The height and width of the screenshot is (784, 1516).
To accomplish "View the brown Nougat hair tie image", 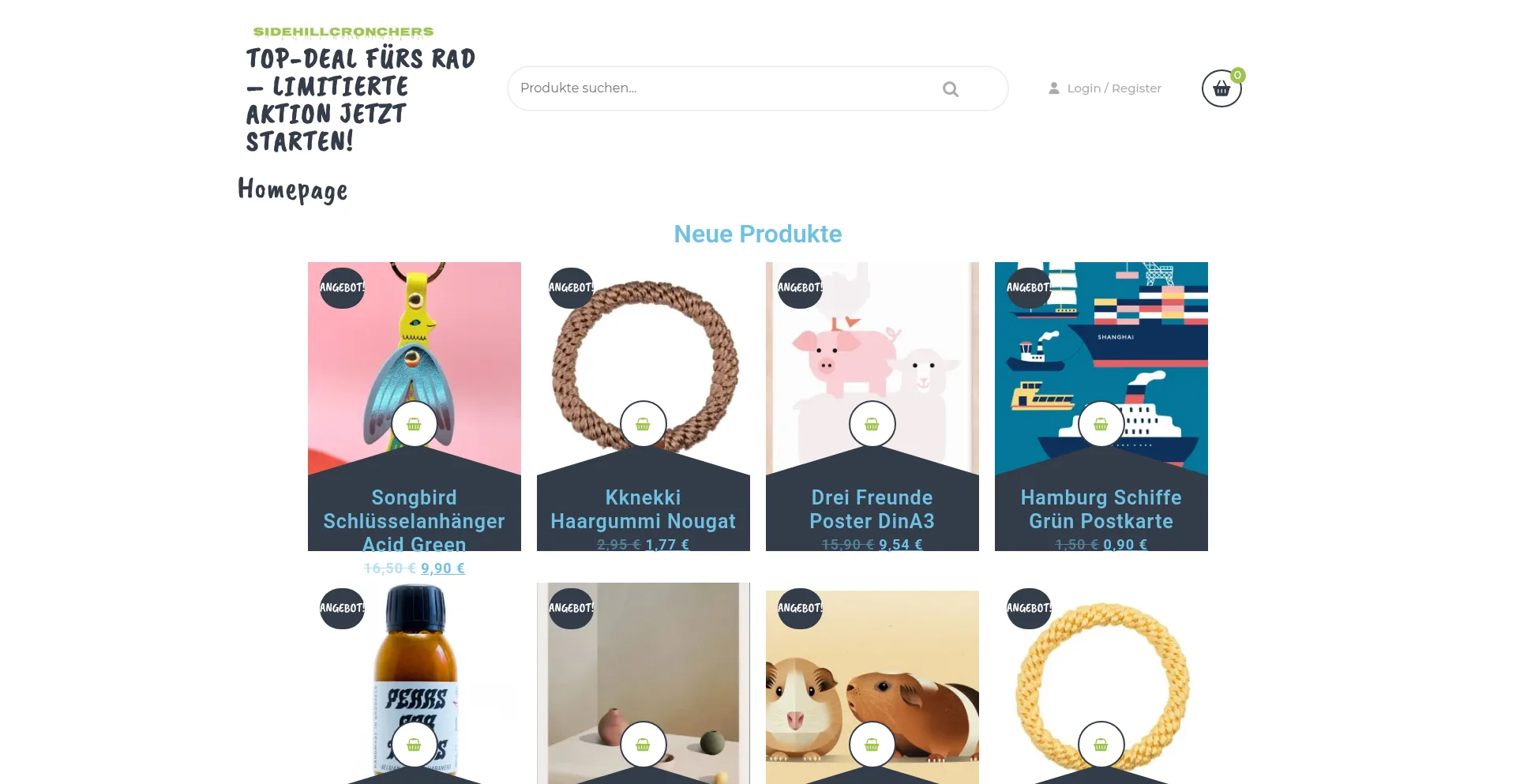I will point(643,355).
